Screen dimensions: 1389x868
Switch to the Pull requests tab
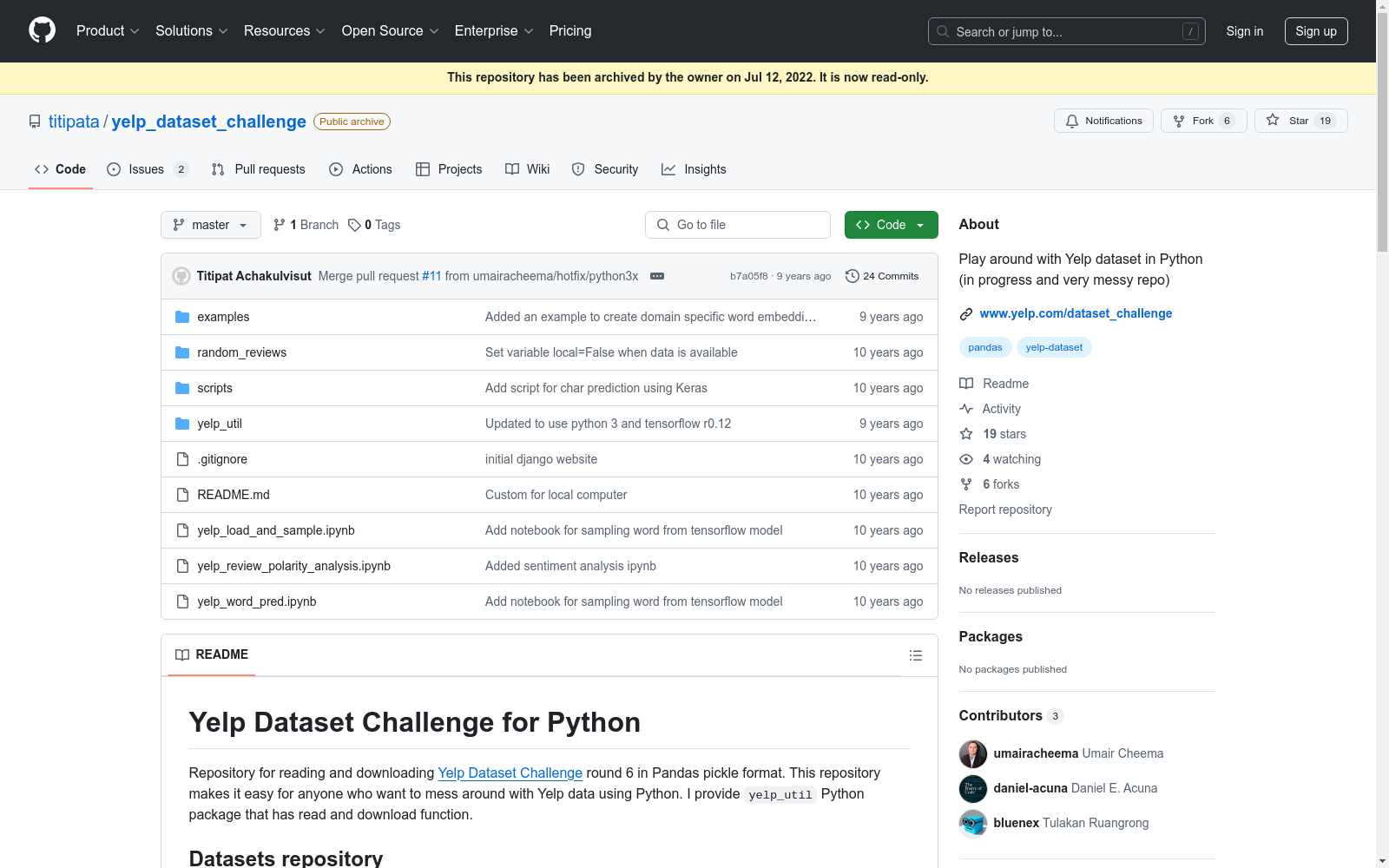pos(258,169)
